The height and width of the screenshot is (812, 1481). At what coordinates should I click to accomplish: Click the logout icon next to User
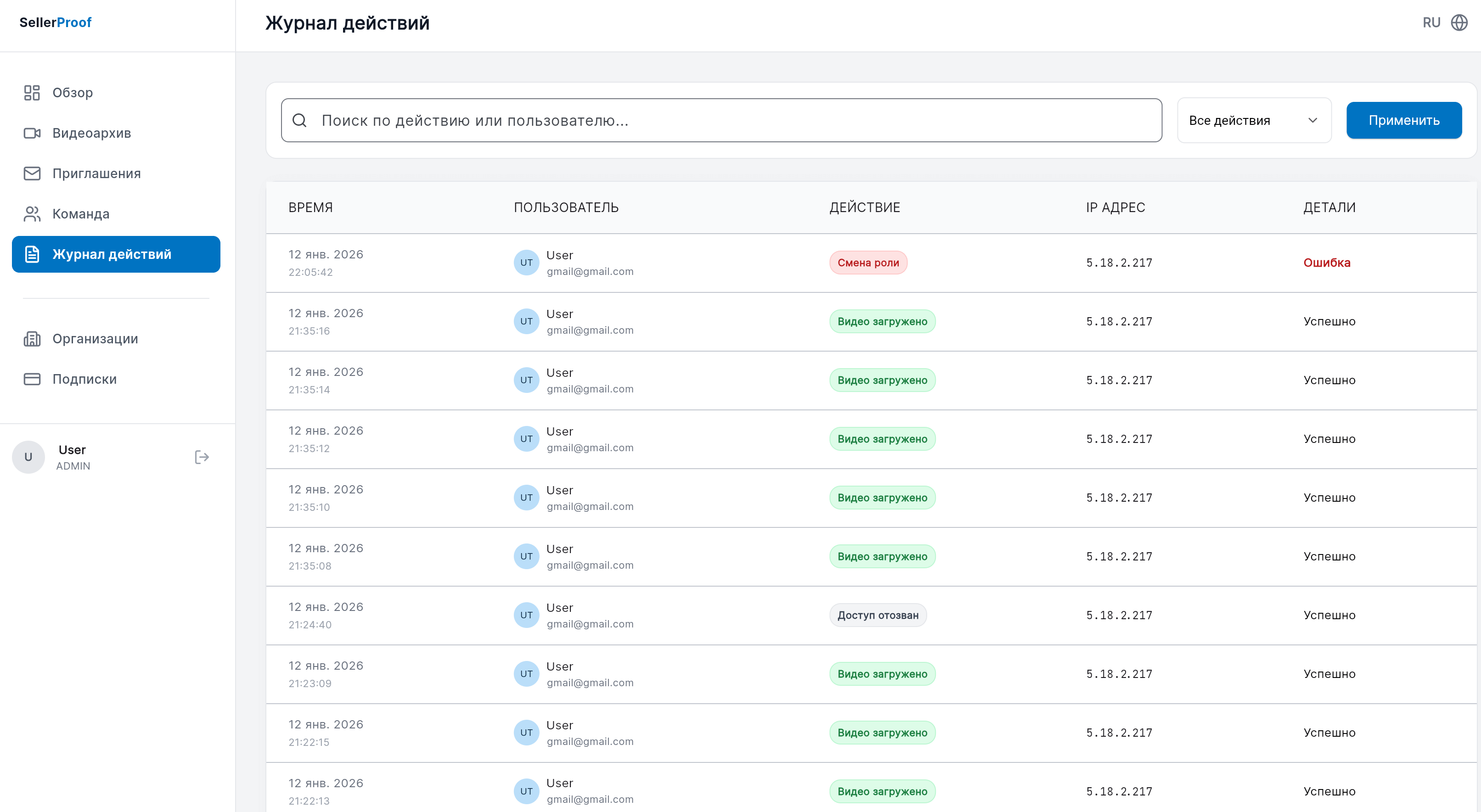click(201, 457)
